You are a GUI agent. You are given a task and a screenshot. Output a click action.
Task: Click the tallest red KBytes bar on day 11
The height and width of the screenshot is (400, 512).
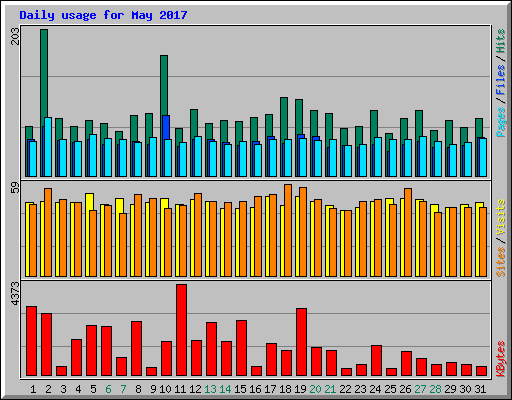(x=181, y=330)
